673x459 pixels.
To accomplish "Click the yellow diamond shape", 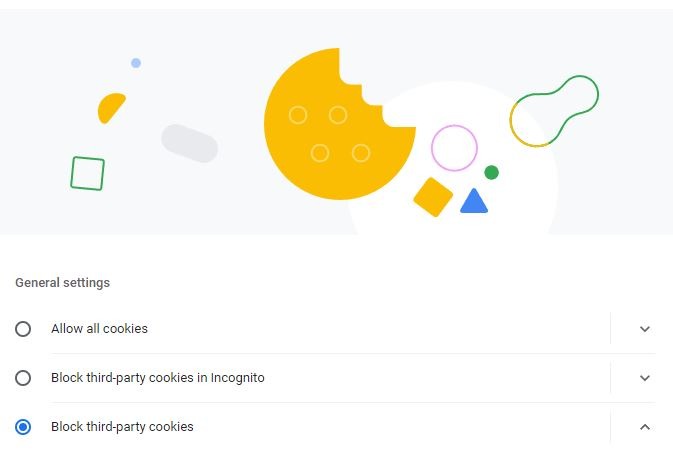I will point(433,197).
